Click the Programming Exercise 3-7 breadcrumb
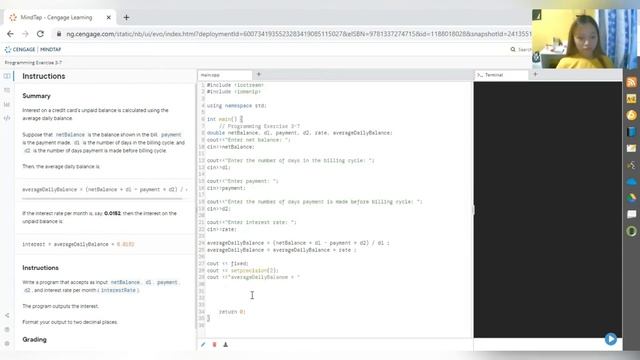 point(33,63)
